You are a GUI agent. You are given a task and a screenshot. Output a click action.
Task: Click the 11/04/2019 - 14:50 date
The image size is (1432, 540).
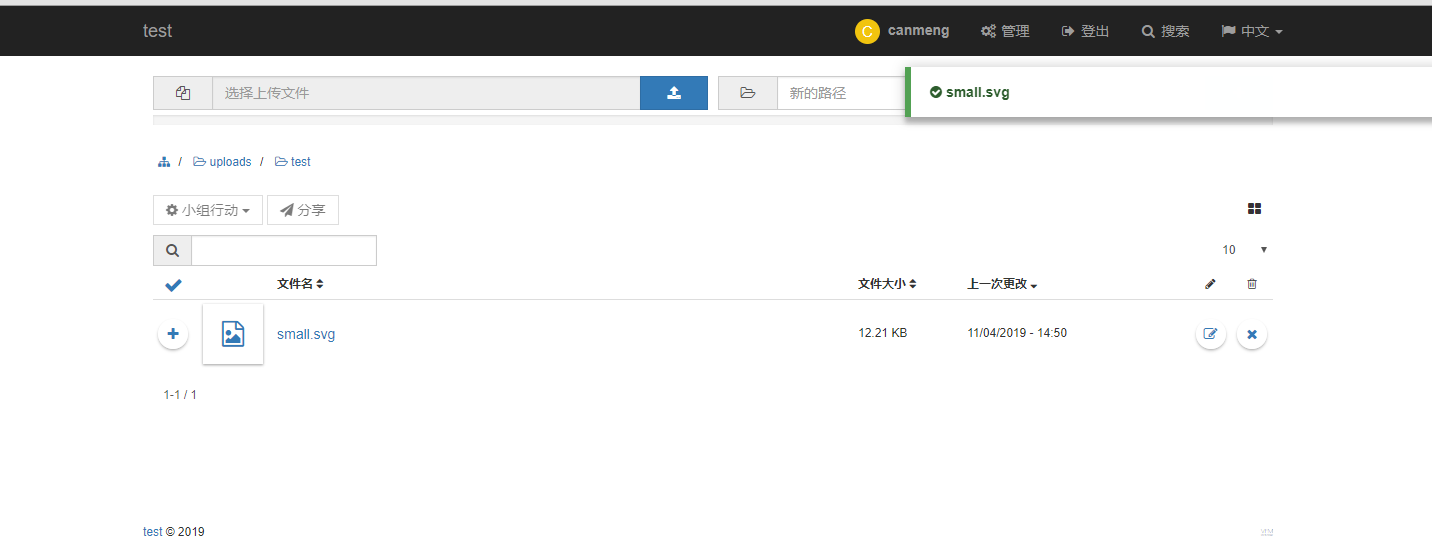tap(1017, 333)
